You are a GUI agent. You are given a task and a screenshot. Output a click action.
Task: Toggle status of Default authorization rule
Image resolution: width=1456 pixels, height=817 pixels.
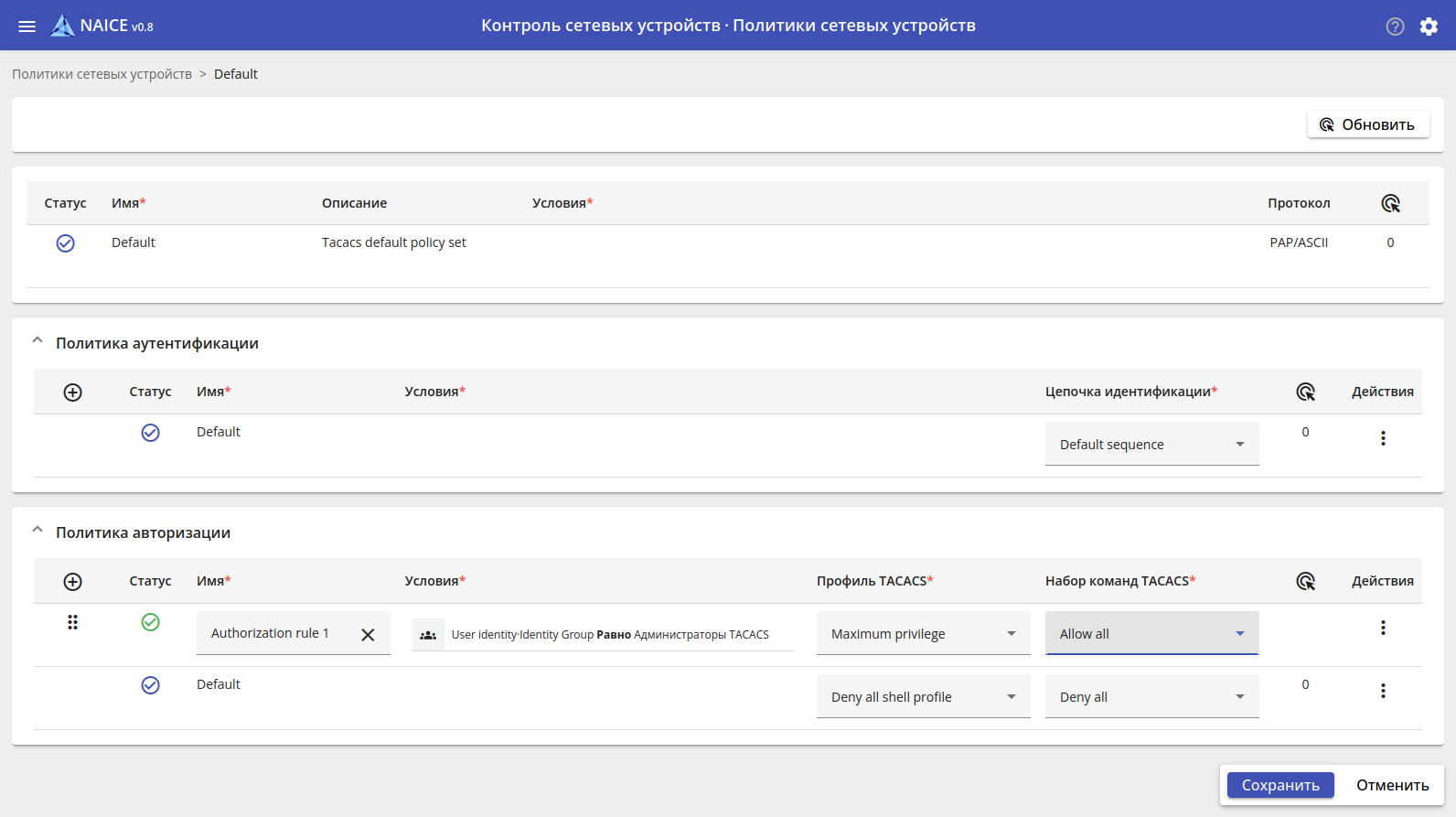point(151,685)
